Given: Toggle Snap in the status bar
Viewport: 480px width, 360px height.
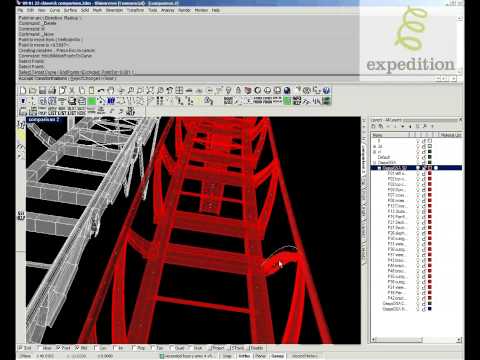Looking at the screenshot, I should 227,356.
